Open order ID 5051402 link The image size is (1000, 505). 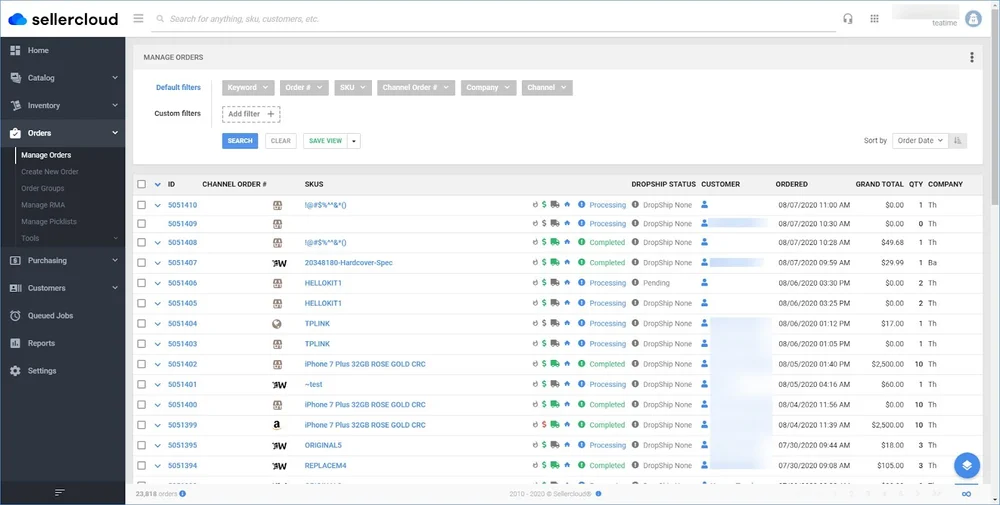pyautogui.click(x=182, y=364)
